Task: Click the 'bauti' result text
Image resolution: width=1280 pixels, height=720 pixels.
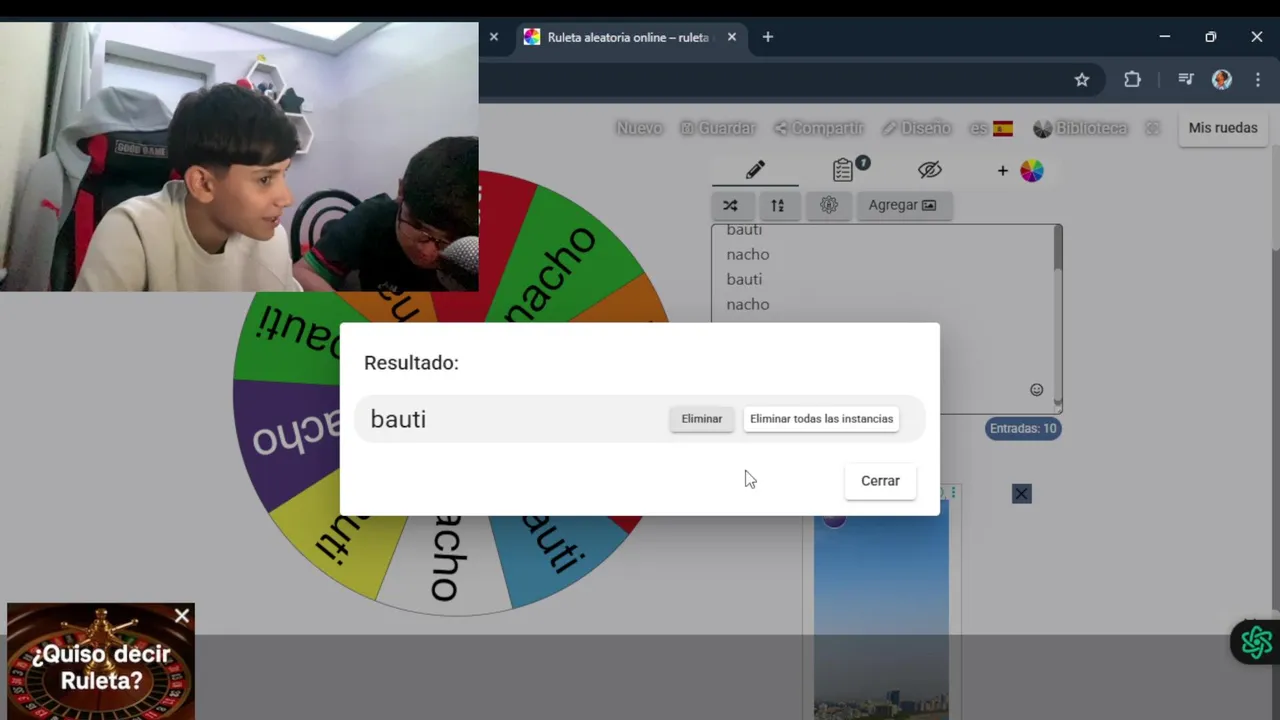Action: (x=398, y=419)
